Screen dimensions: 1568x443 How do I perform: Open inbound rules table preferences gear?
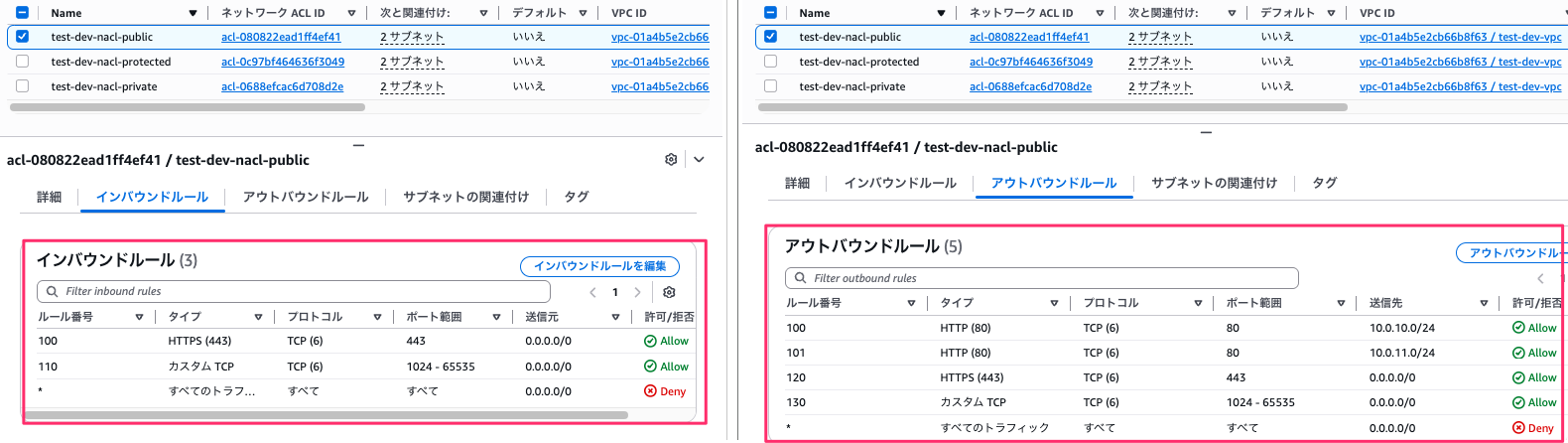click(669, 292)
